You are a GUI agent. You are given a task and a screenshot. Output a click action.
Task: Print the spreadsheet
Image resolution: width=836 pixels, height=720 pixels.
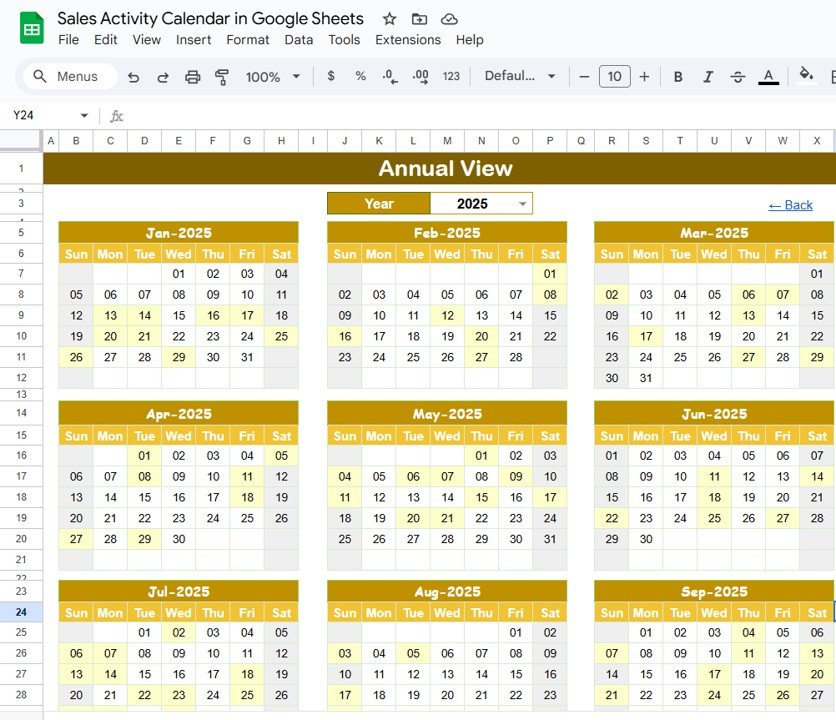coord(192,77)
